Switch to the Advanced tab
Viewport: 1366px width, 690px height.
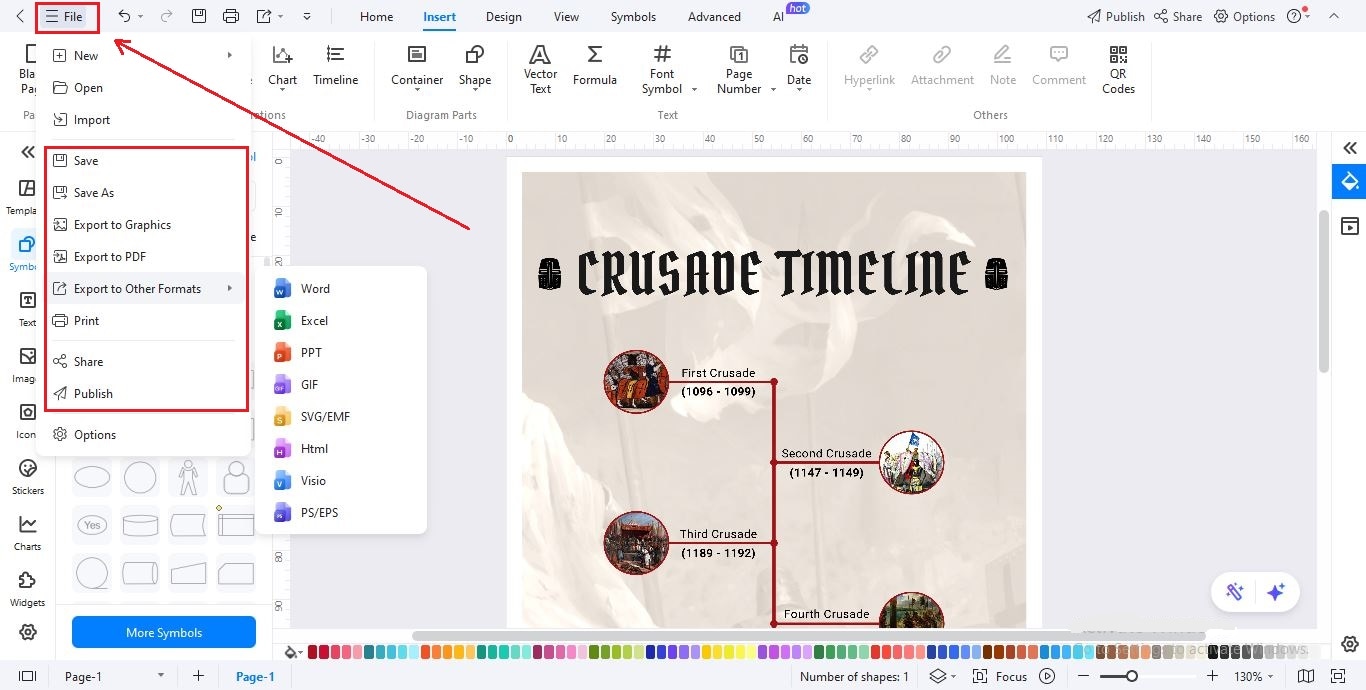(714, 16)
